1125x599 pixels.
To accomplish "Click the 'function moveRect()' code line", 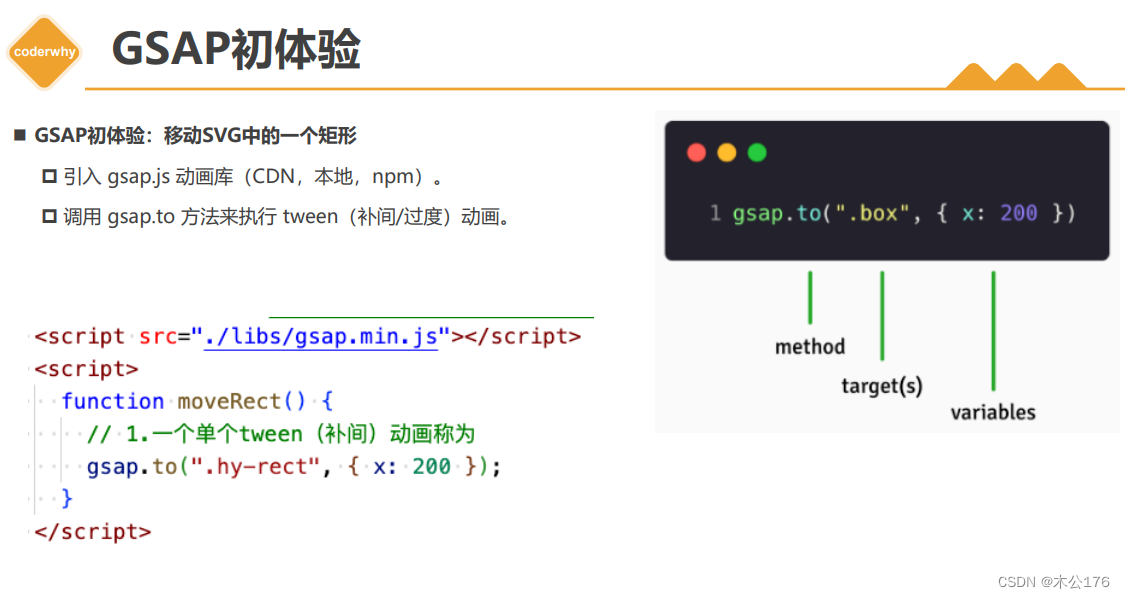I will 197,401.
